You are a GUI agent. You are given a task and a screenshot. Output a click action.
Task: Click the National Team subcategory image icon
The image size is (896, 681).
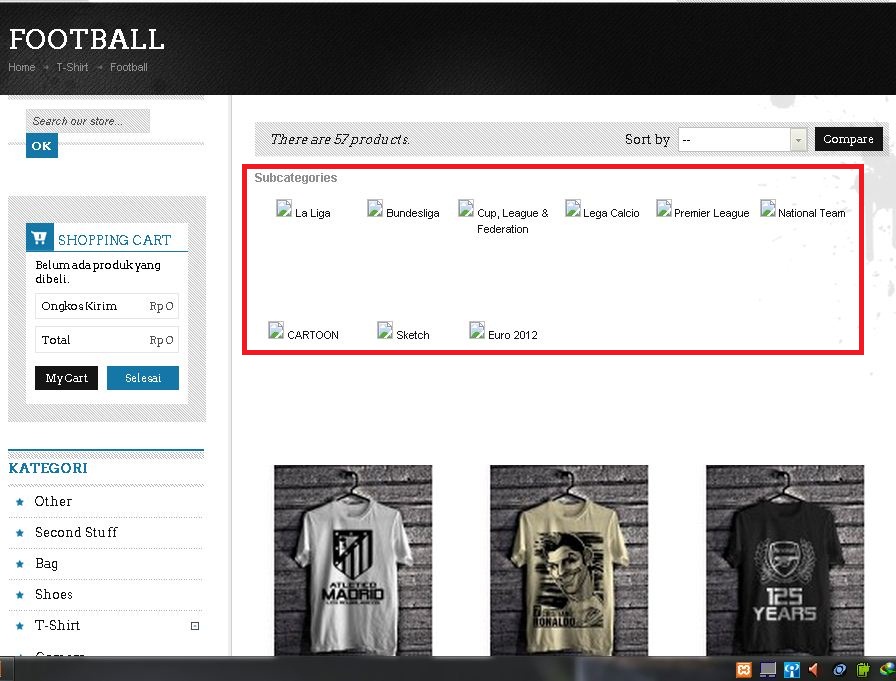[767, 209]
